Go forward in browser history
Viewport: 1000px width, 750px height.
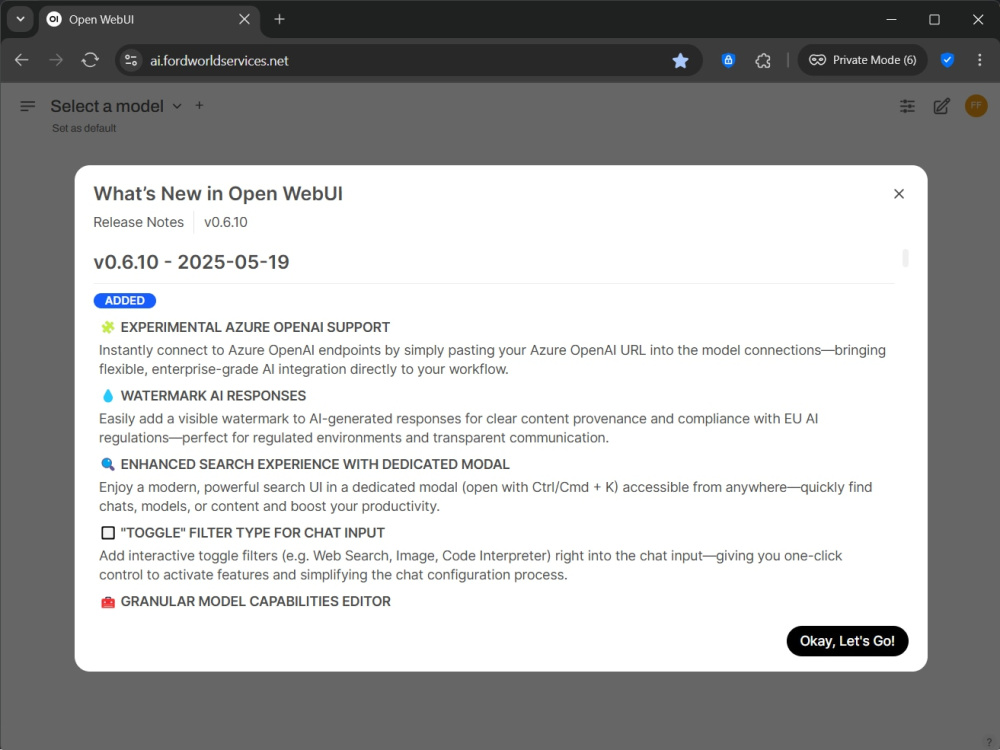pyautogui.click(x=56, y=60)
